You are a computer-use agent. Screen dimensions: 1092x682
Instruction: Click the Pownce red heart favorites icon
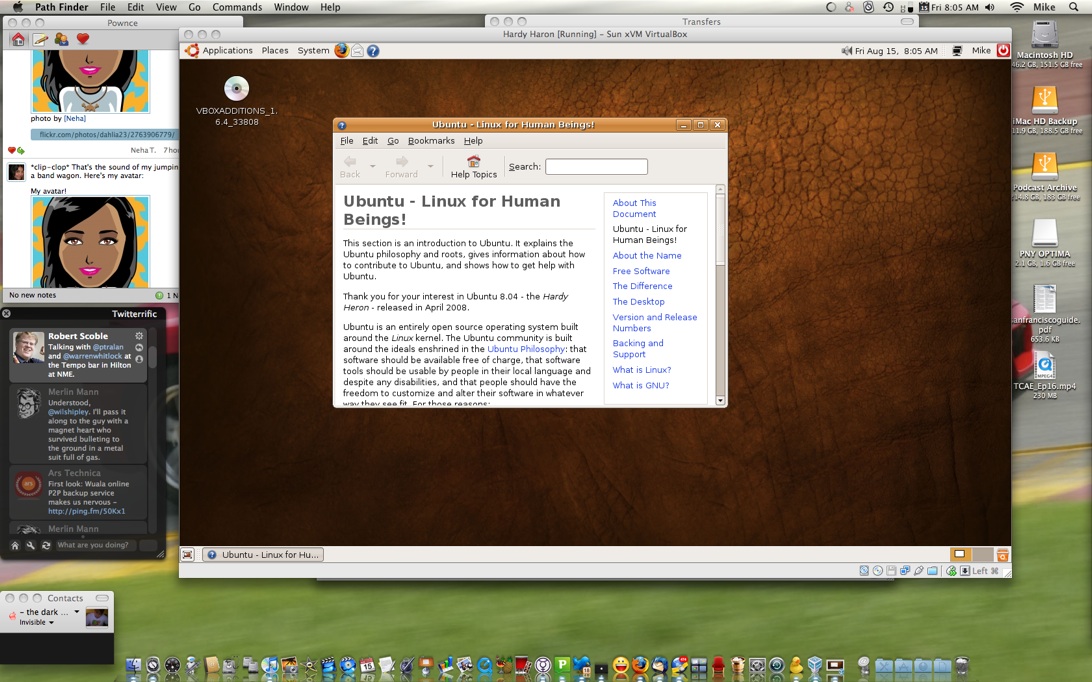83,40
